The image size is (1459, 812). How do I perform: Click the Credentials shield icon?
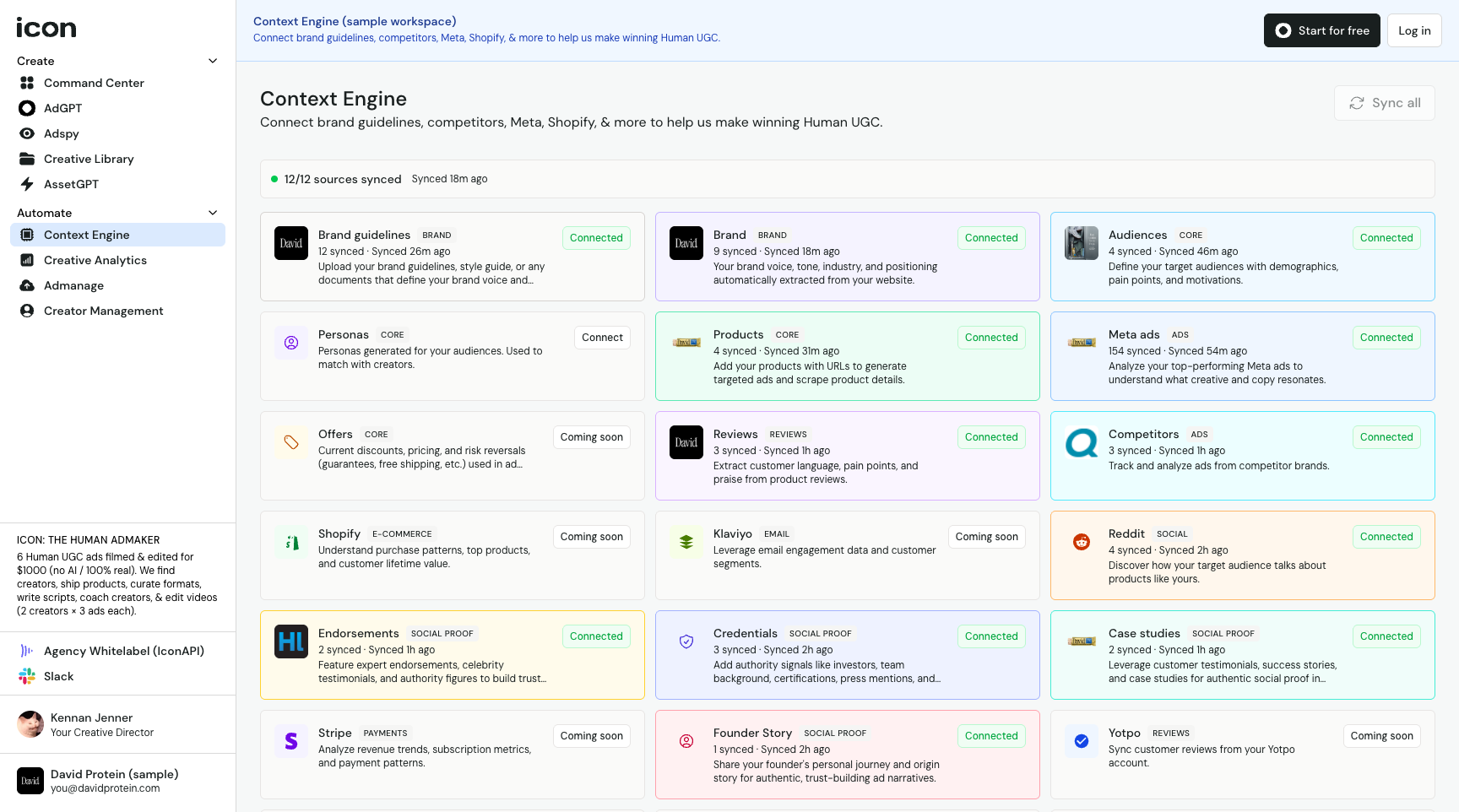click(x=686, y=641)
